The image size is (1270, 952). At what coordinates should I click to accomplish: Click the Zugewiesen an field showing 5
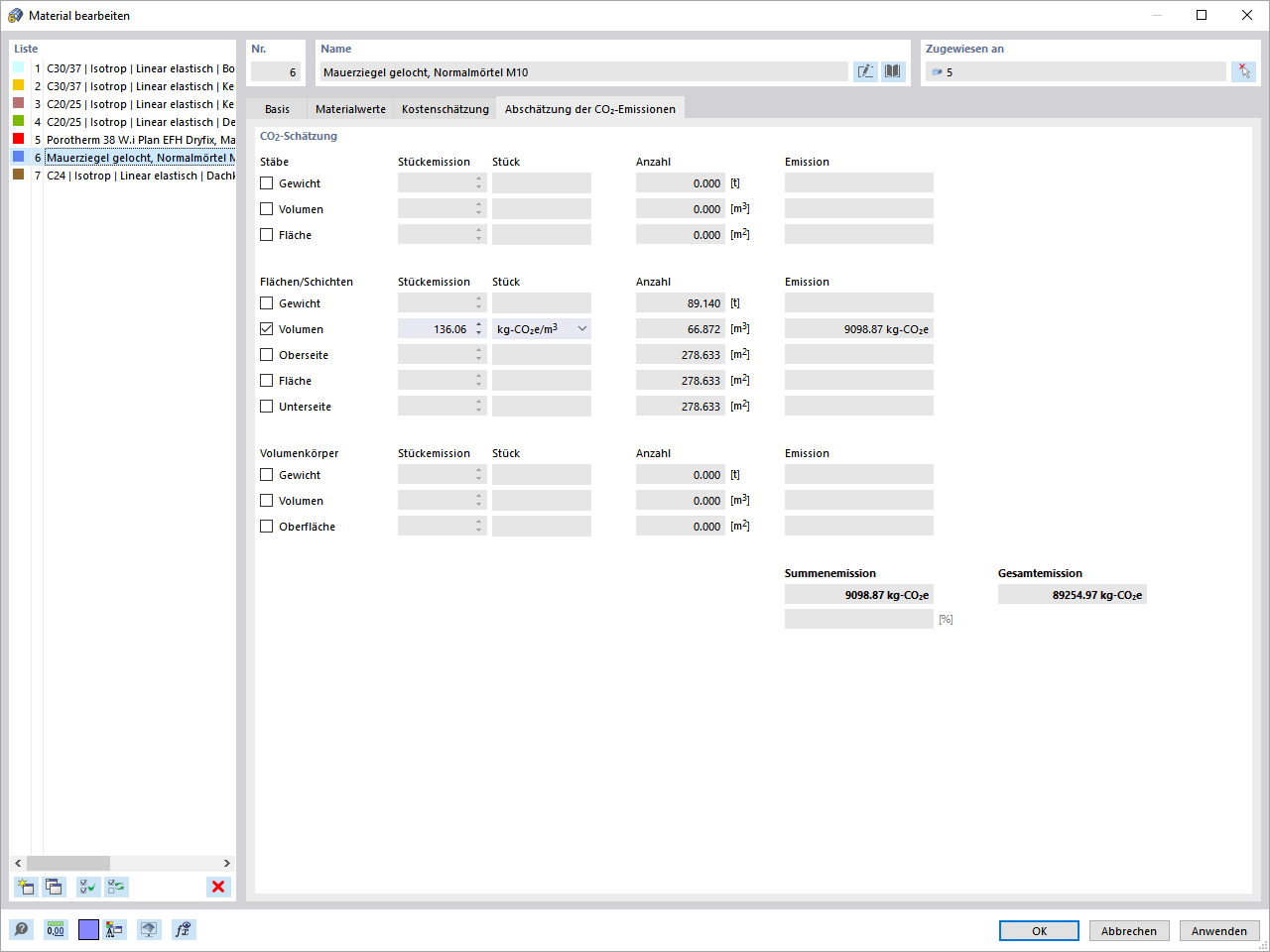click(x=1076, y=72)
